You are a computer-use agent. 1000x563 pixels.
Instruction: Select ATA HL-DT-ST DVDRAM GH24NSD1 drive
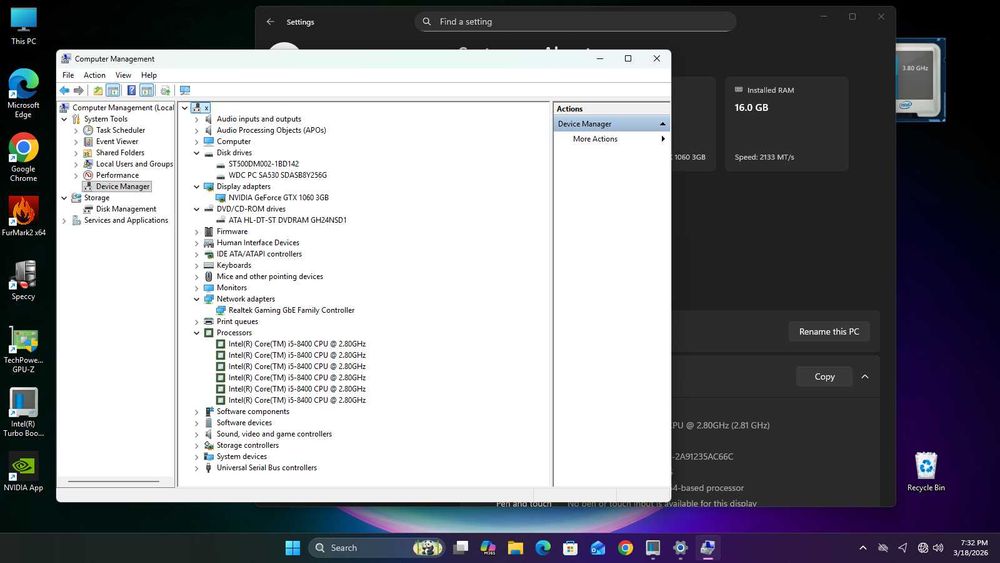tap(287, 221)
